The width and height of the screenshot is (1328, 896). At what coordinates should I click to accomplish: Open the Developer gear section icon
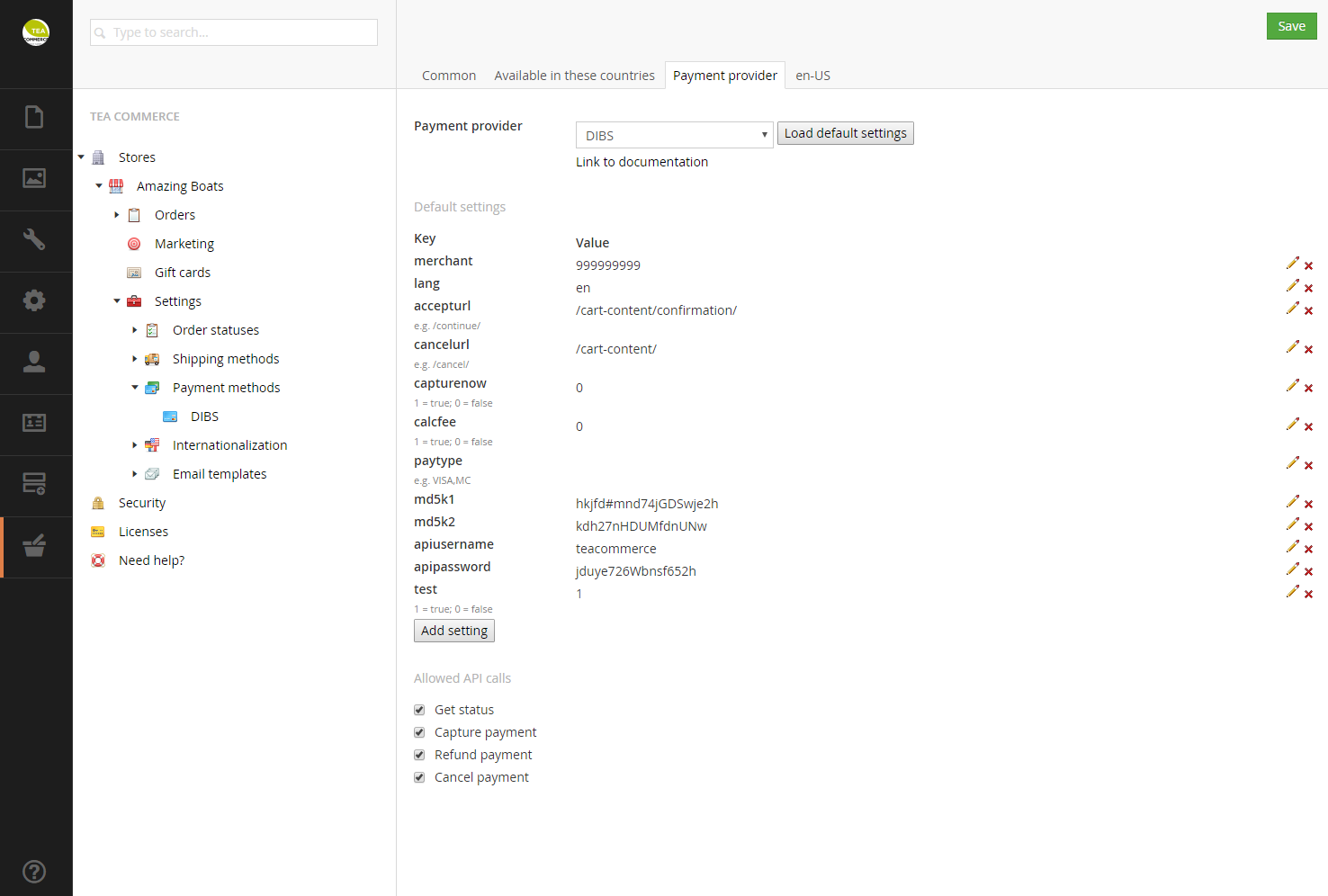(x=34, y=301)
